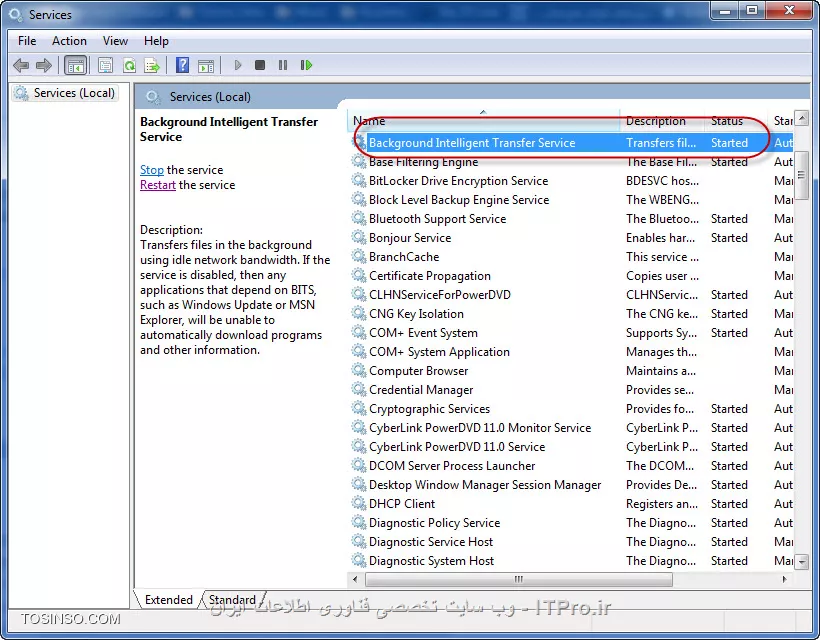The image size is (820, 640).
Task: Switch to the Extended tab
Action: tap(168, 600)
